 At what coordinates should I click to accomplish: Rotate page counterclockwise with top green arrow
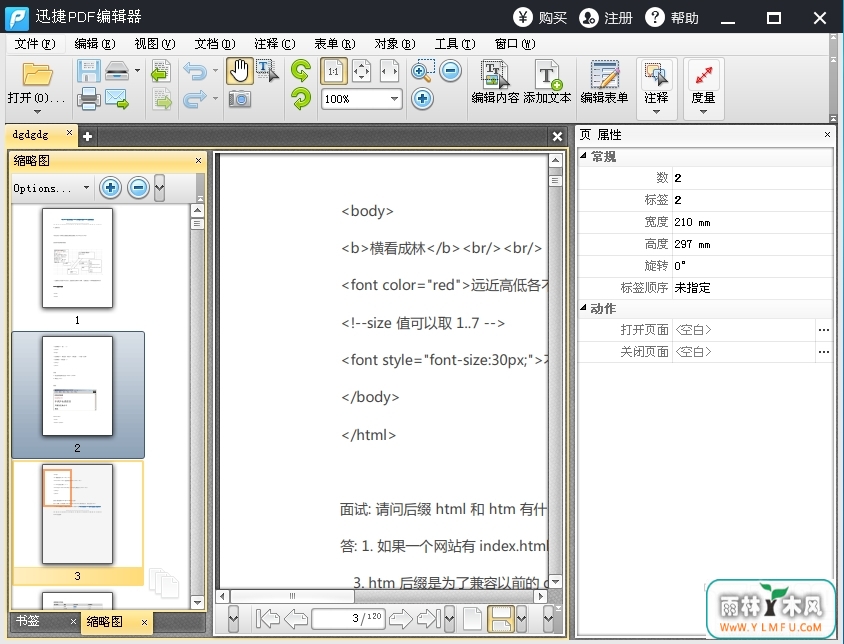point(301,71)
